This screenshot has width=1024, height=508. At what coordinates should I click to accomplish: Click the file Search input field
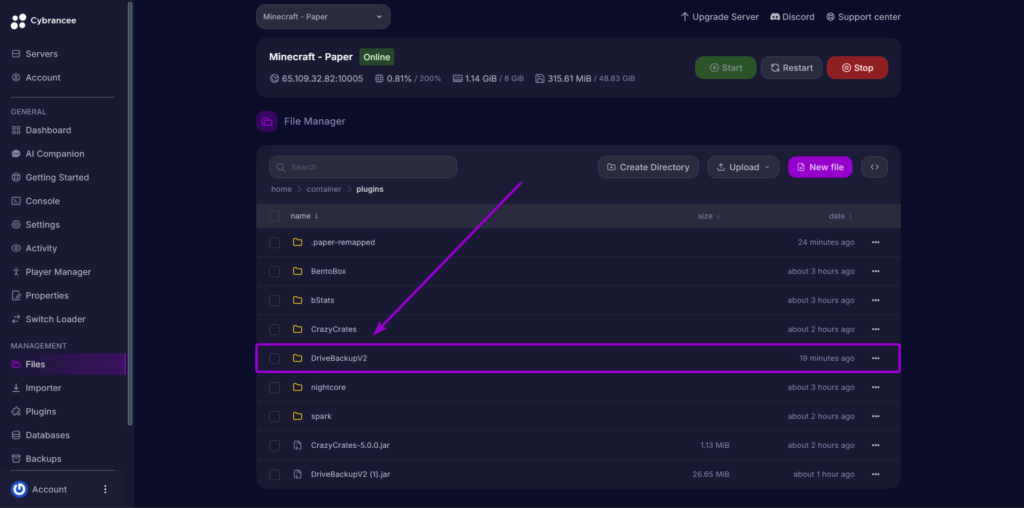point(362,167)
